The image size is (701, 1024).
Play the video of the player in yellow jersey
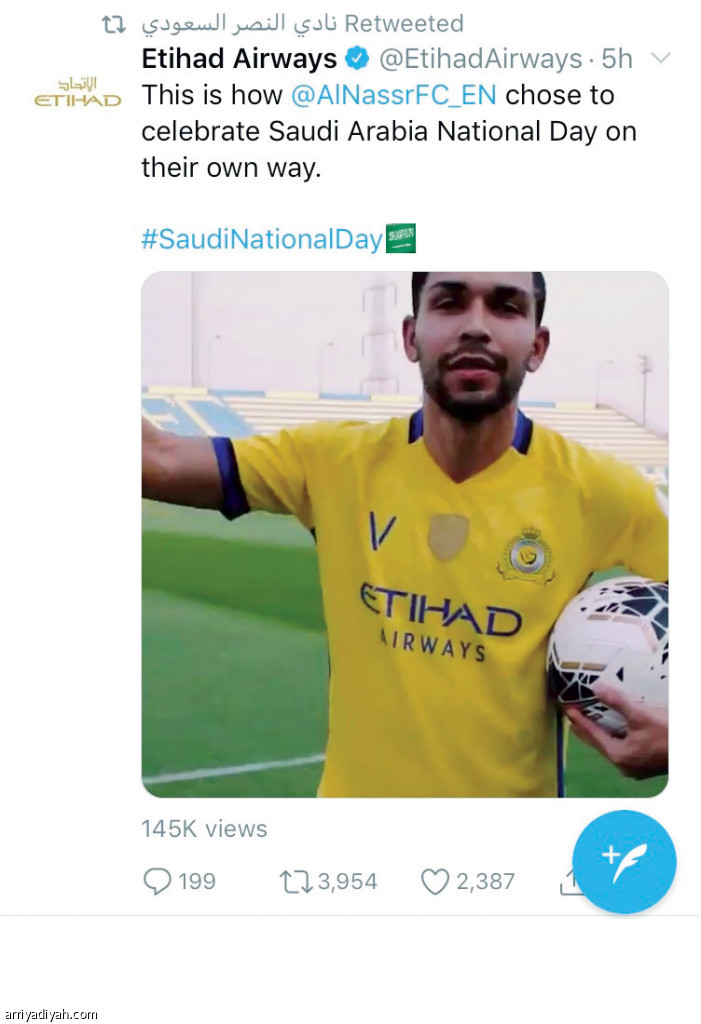(404, 534)
